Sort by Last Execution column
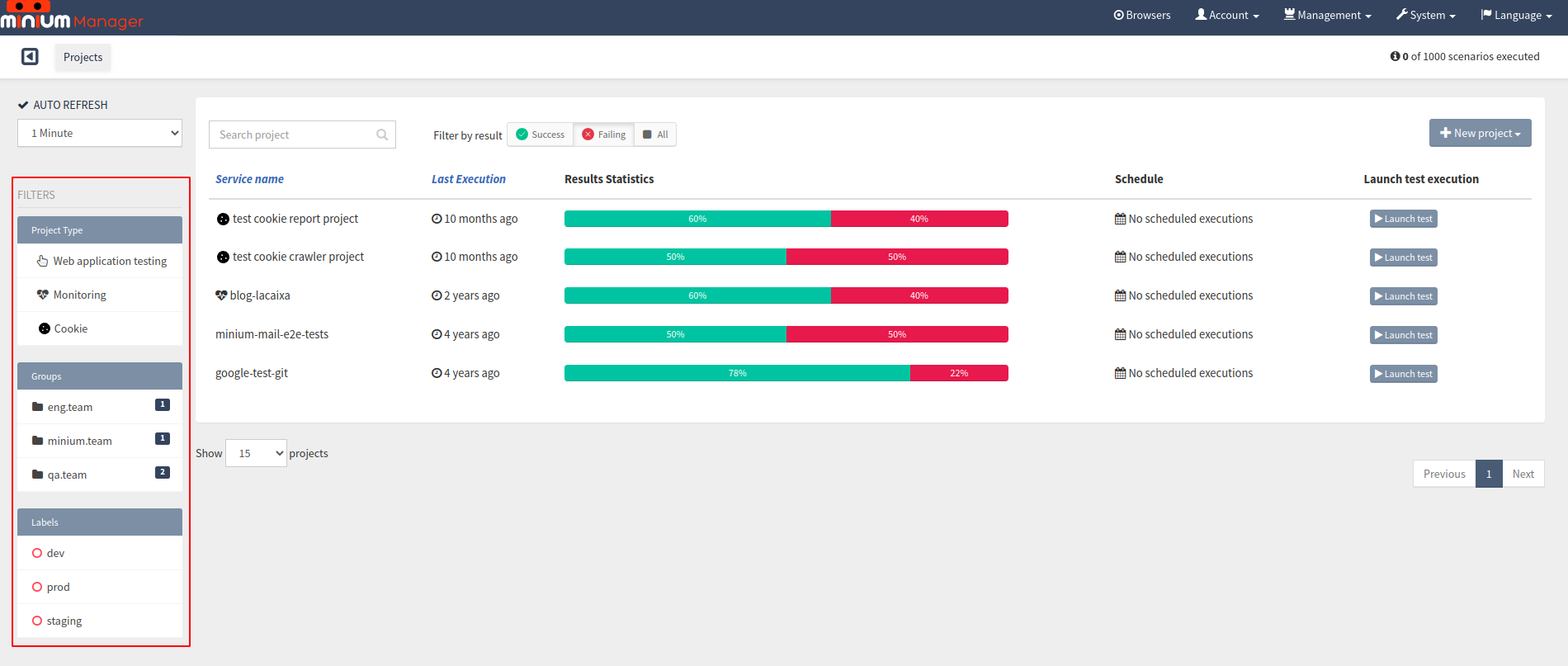This screenshot has width=1568, height=666. 469,179
